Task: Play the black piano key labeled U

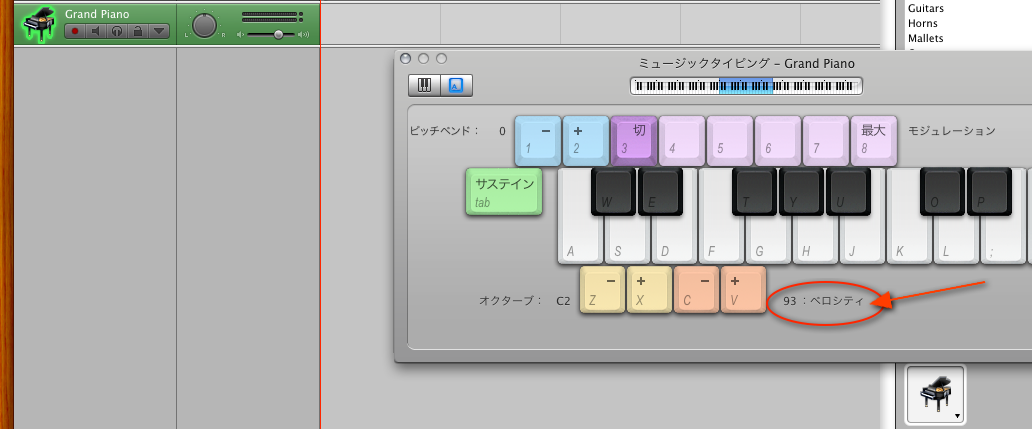Action: (x=848, y=191)
